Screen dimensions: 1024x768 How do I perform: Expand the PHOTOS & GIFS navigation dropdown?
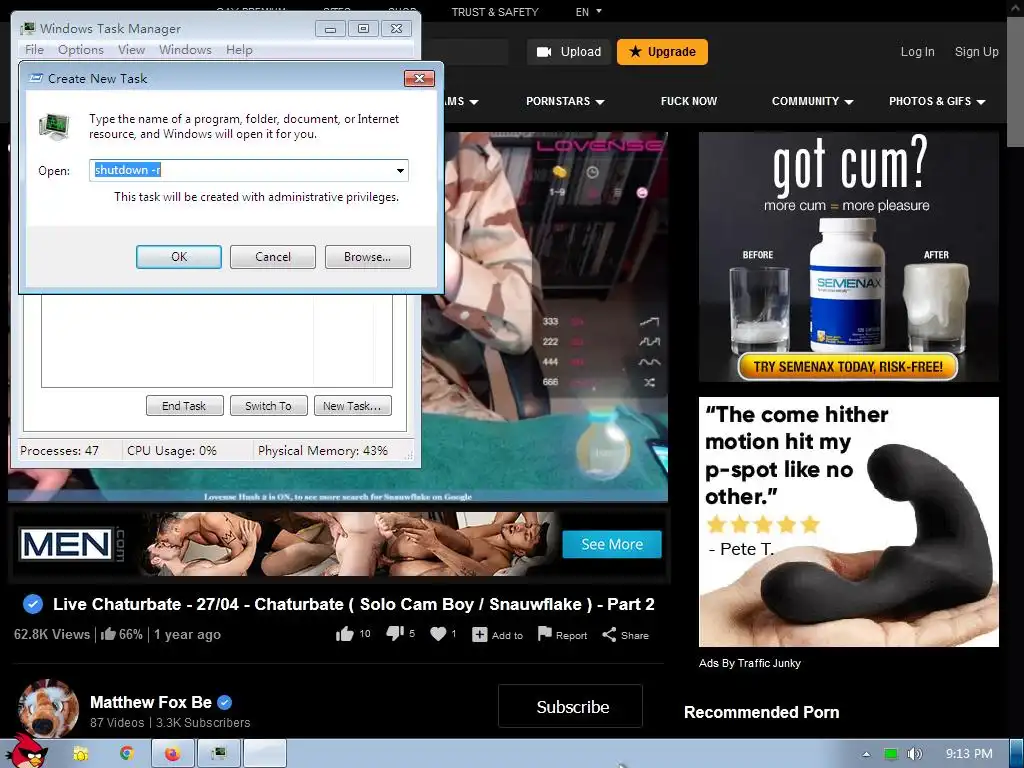pyautogui.click(x=937, y=101)
